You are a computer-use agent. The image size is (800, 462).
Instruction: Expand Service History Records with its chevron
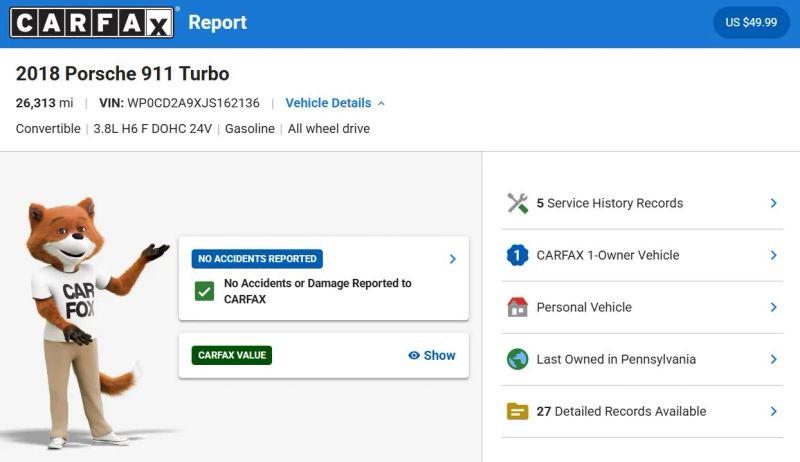click(x=773, y=203)
